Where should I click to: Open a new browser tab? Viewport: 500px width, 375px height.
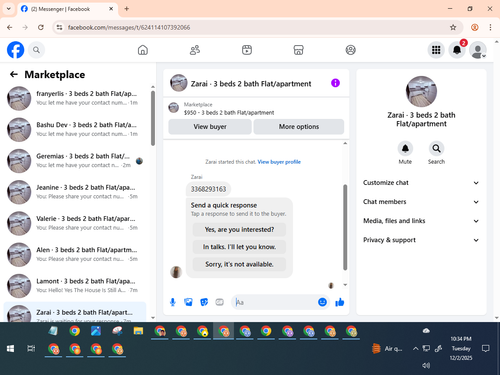(127, 9)
